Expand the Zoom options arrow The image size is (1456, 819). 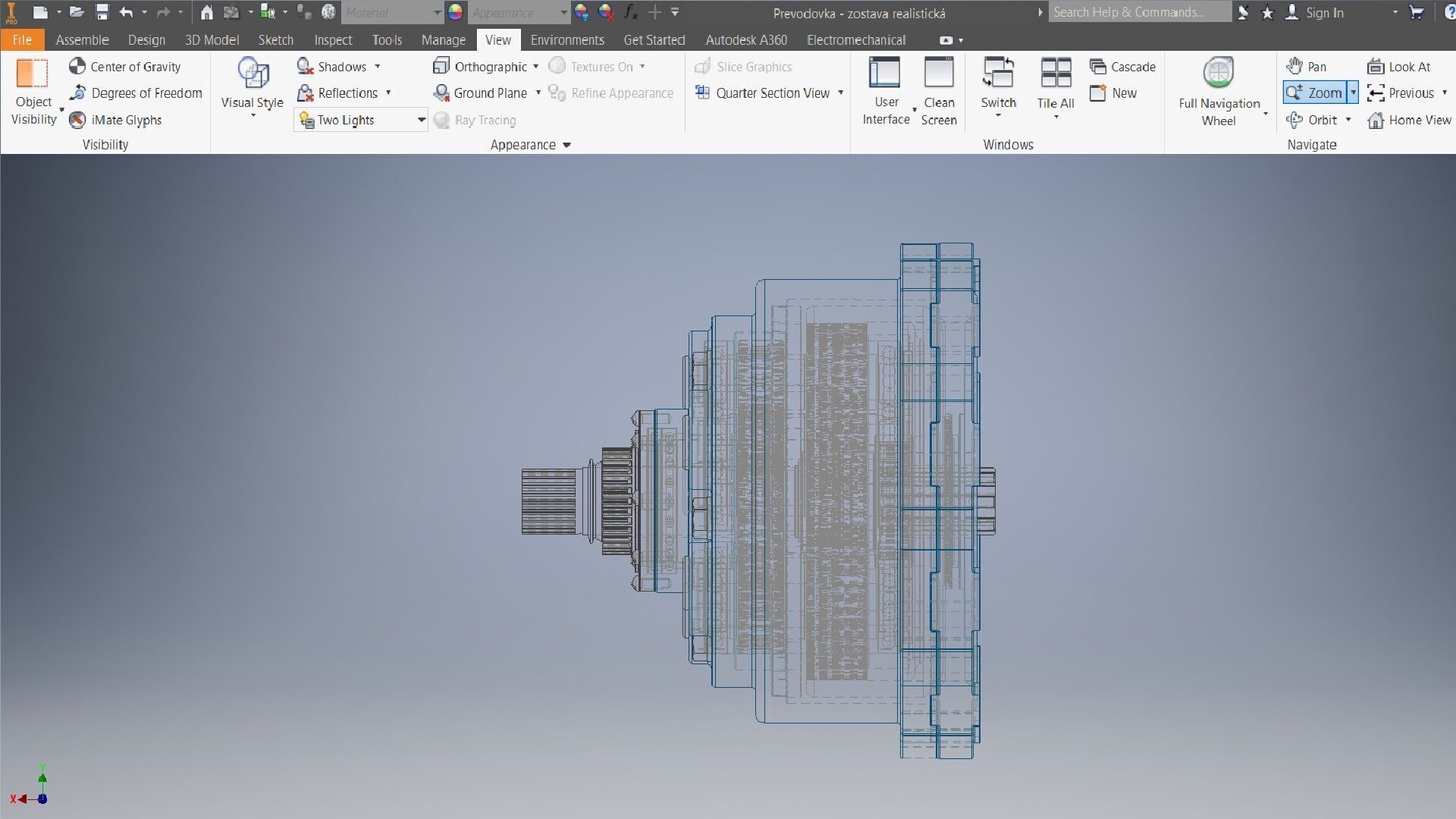pos(1353,93)
